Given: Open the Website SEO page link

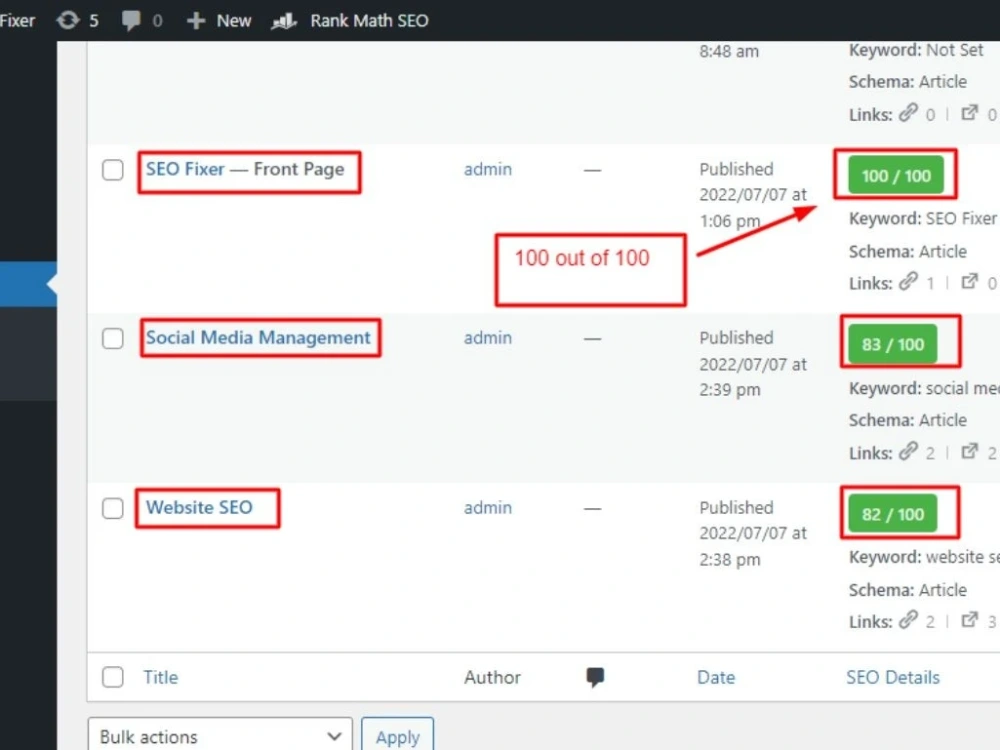Looking at the screenshot, I should click(199, 507).
